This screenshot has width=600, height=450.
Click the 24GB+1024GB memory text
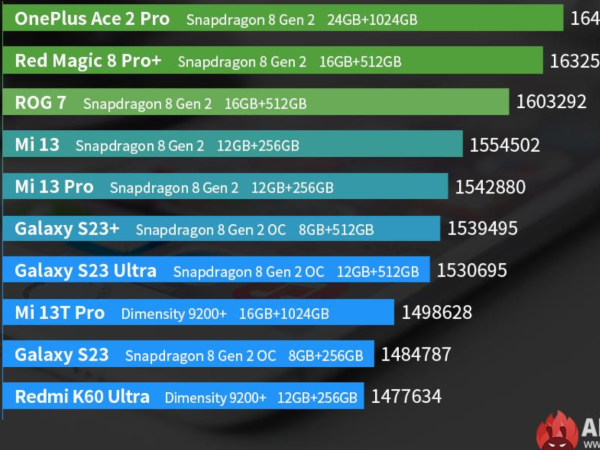tap(371, 20)
